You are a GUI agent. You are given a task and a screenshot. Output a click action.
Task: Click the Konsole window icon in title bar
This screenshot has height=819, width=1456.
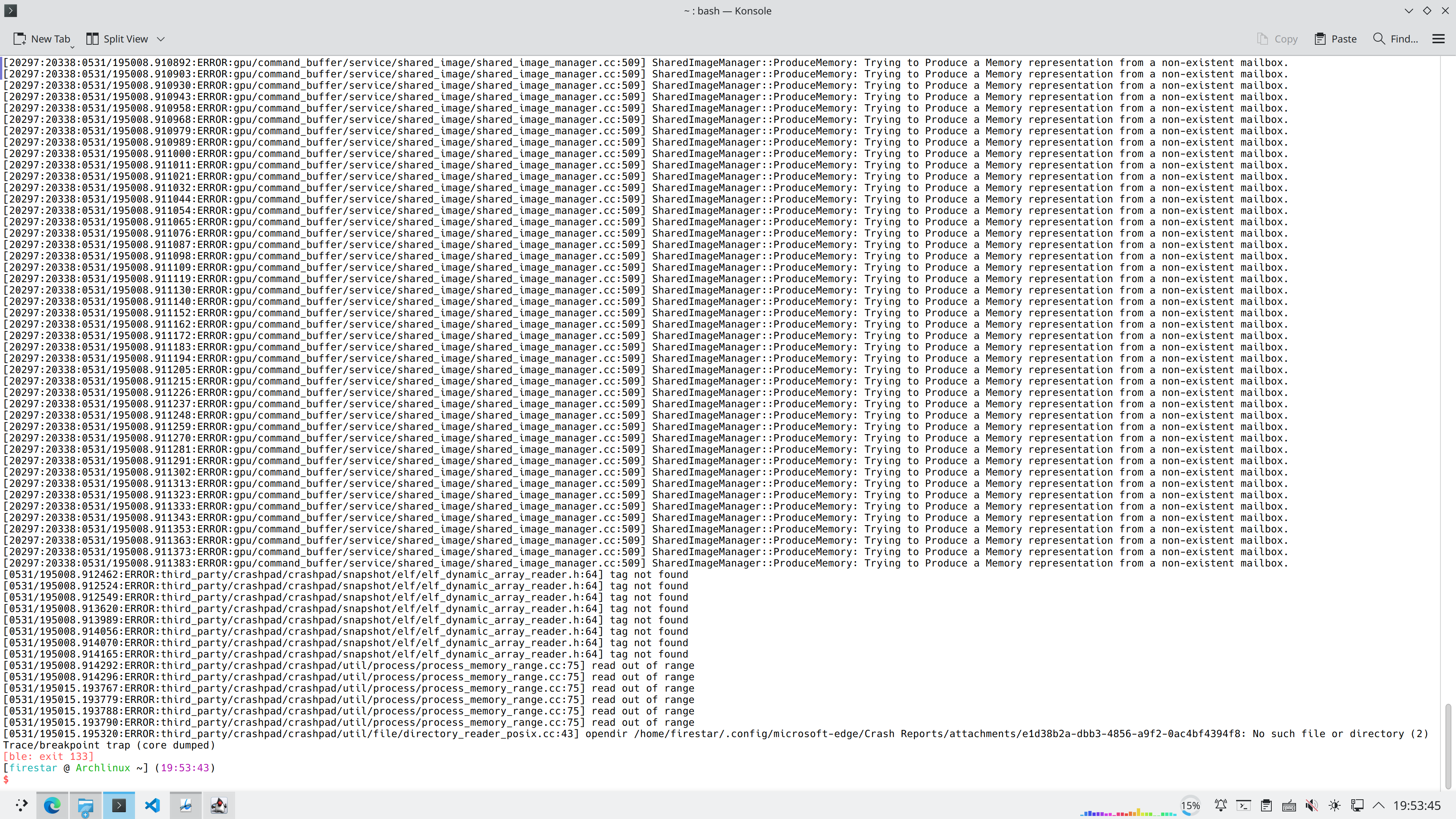click(11, 11)
